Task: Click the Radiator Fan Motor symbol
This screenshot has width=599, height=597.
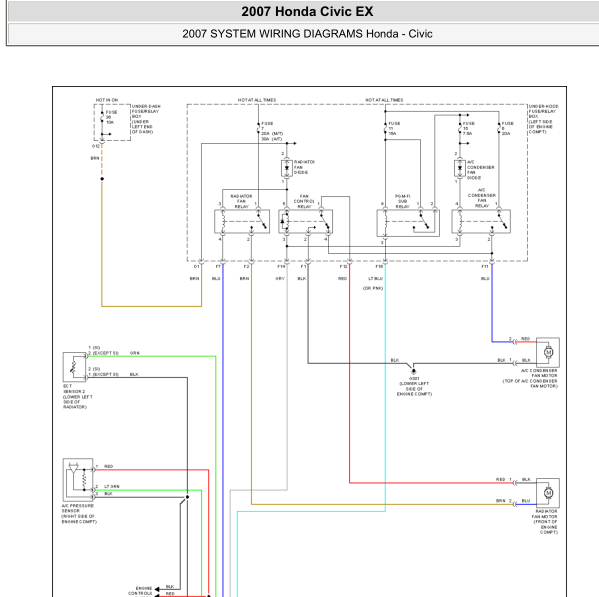Action: 548,493
